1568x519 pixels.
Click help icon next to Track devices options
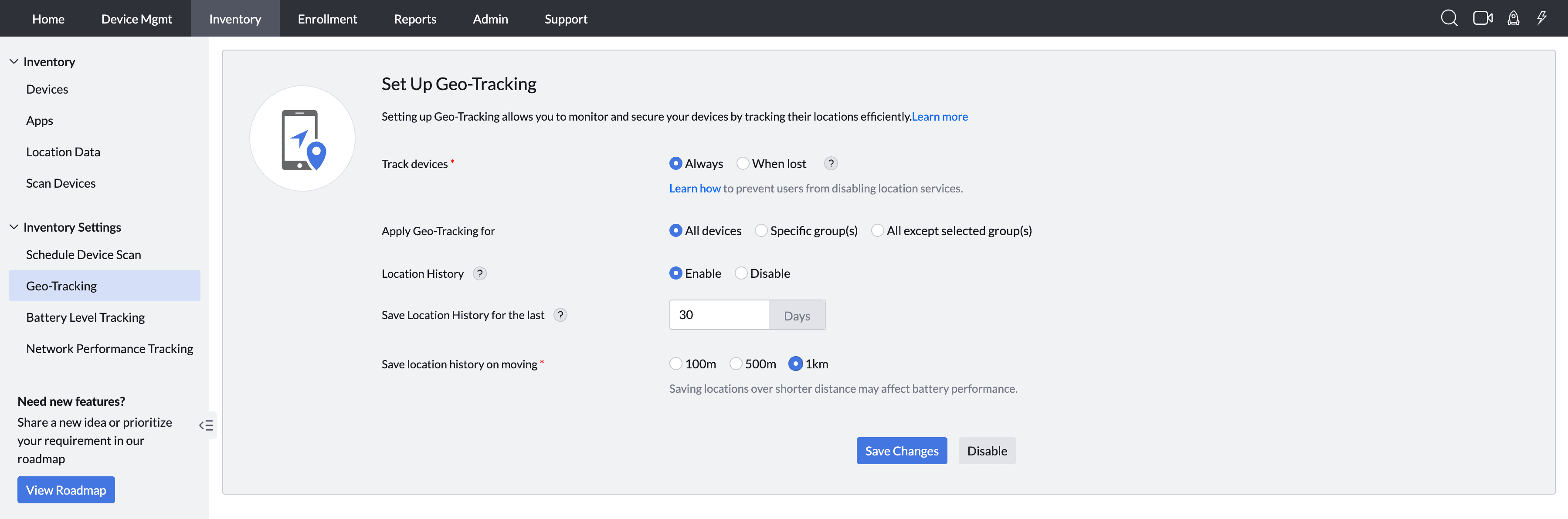pos(831,164)
